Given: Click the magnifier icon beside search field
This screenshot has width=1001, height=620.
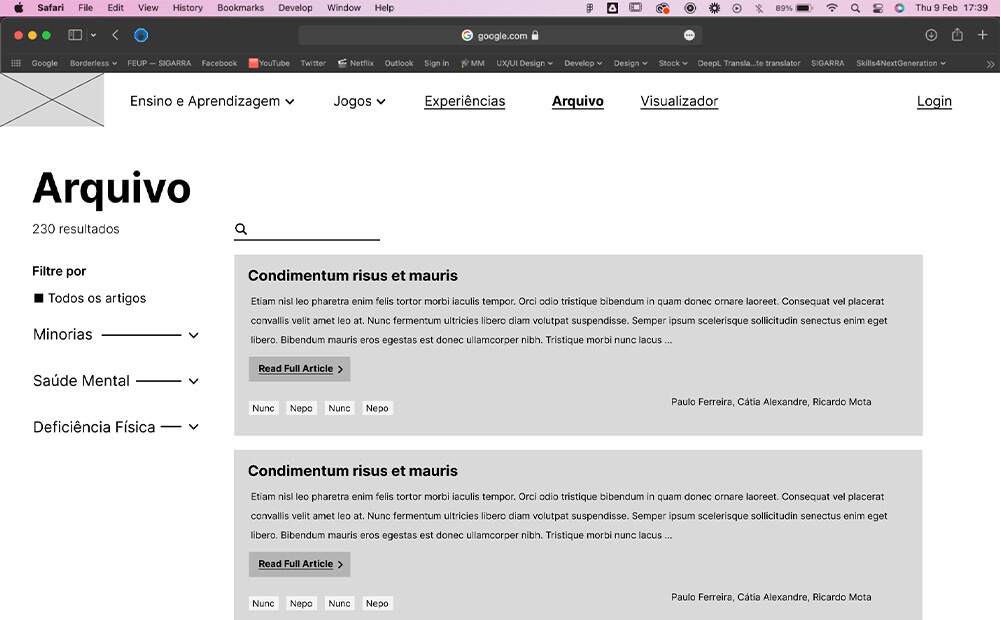Looking at the screenshot, I should (241, 230).
